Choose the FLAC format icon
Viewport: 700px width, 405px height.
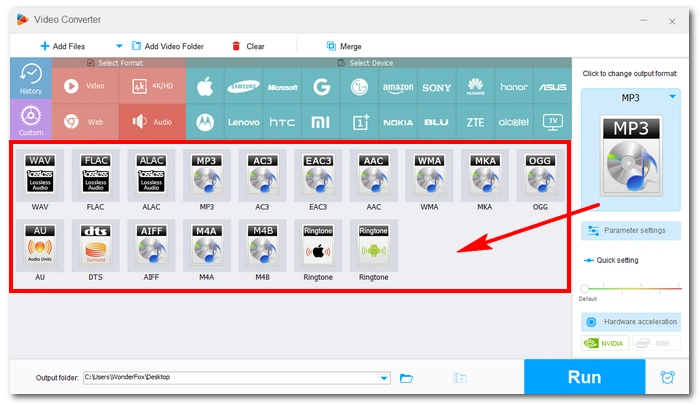pyautogui.click(x=96, y=175)
